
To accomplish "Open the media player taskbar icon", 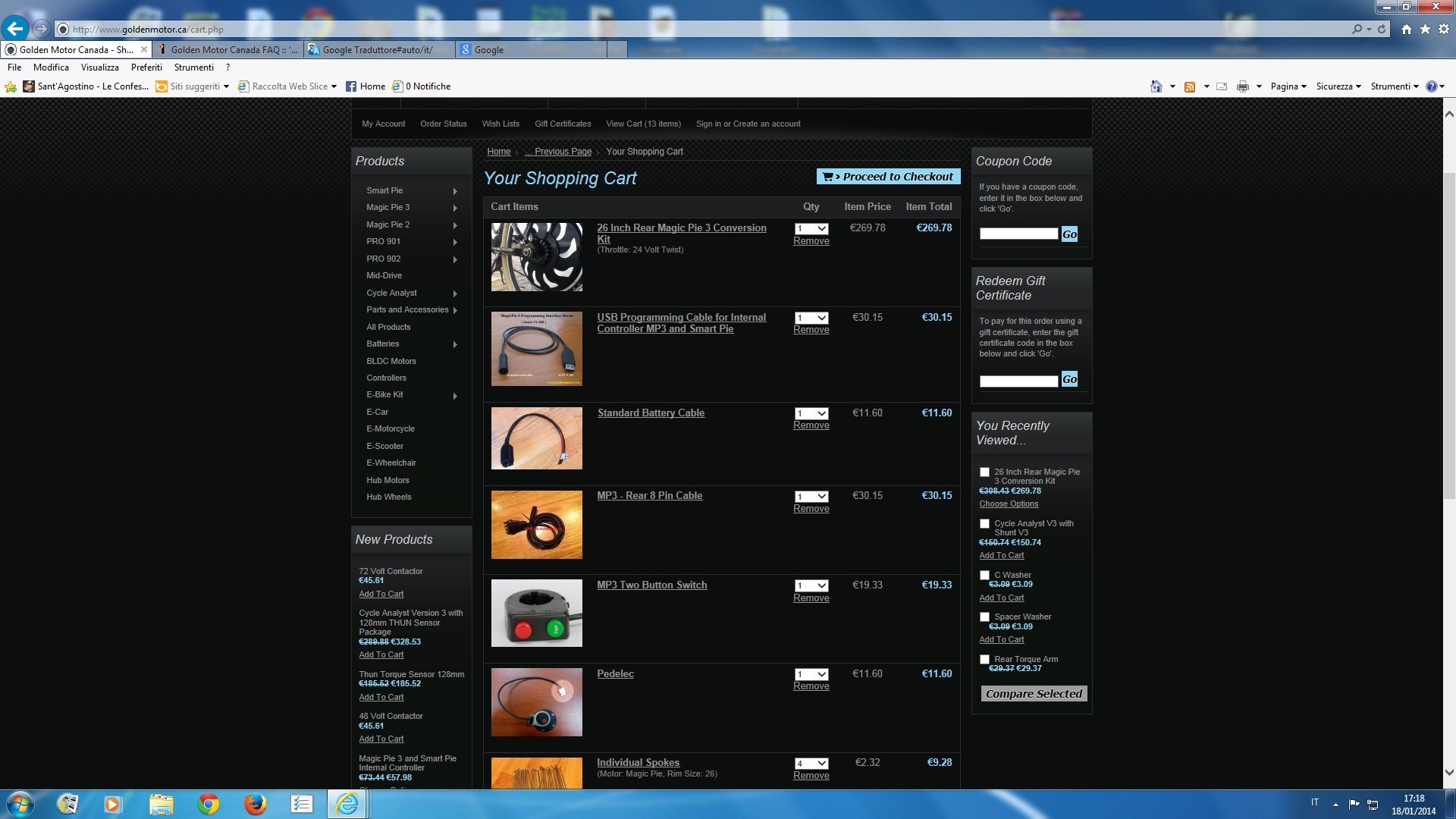I will (x=114, y=804).
